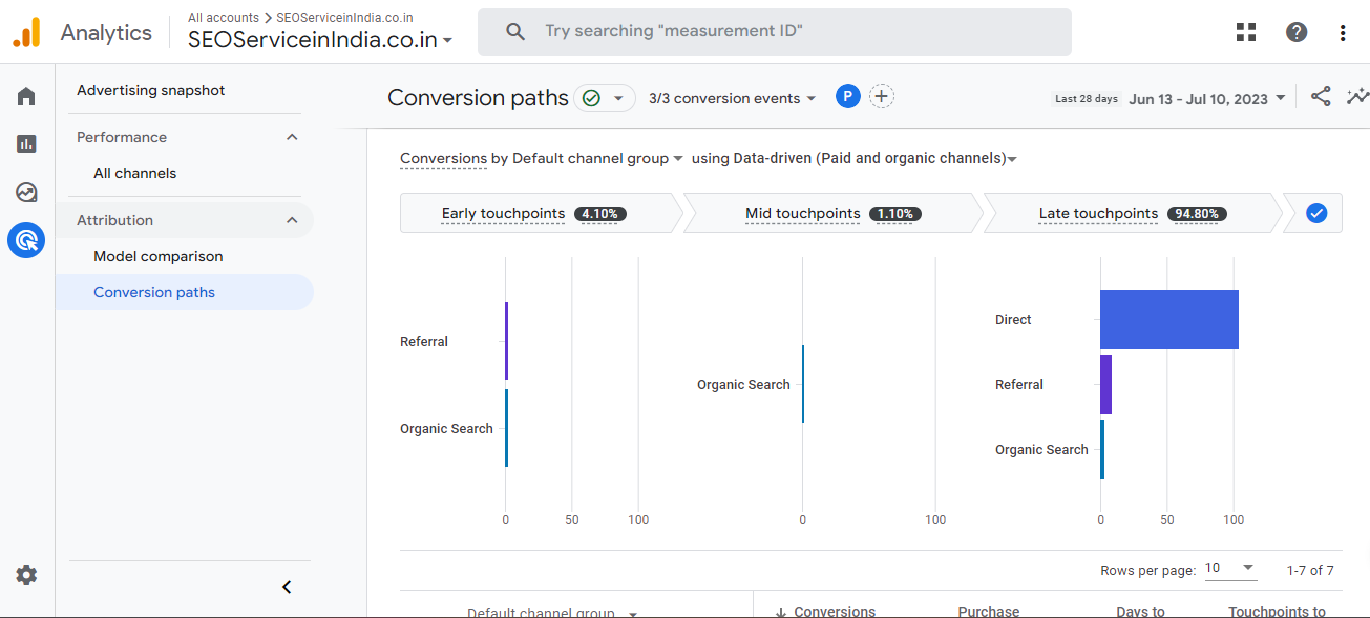
Task: Open Insights sparkline icon at top right
Action: click(x=1357, y=97)
